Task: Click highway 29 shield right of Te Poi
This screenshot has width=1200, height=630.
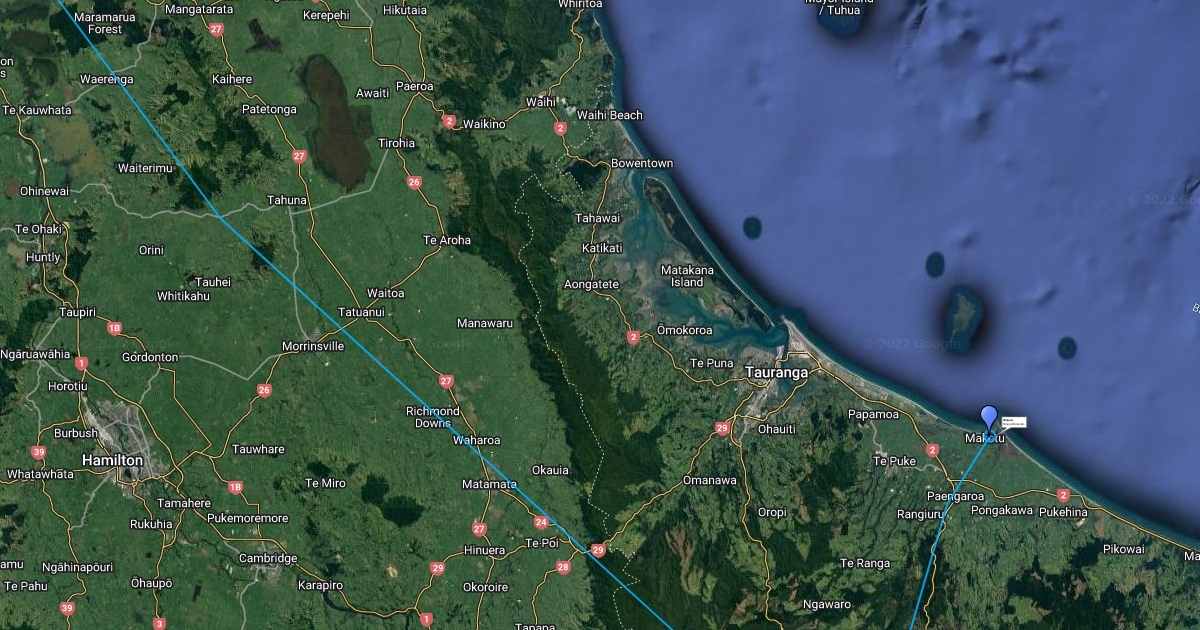Action: [x=598, y=549]
